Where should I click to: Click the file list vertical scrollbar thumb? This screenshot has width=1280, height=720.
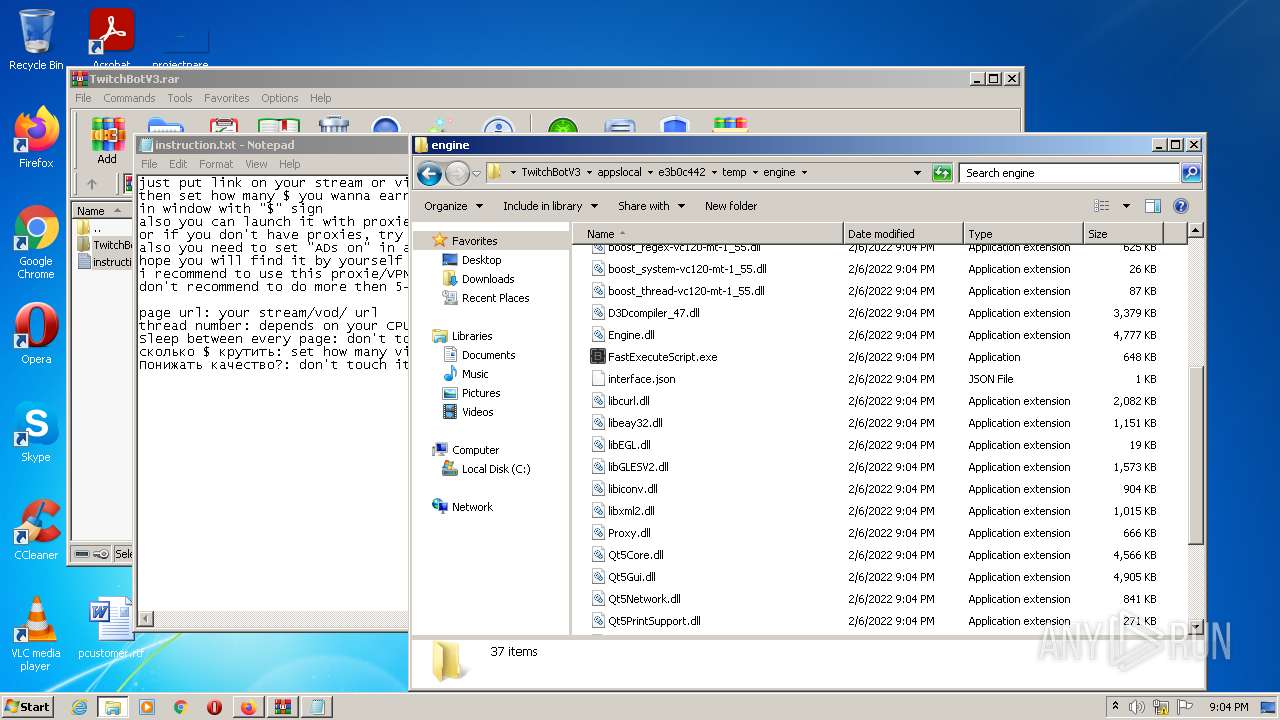click(1197, 455)
